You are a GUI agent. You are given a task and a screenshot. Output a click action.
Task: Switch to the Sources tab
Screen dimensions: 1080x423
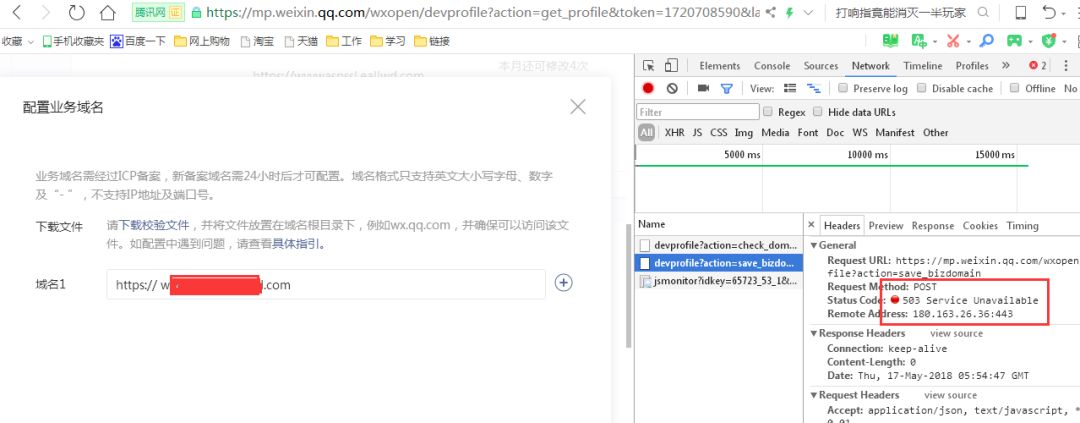(821, 65)
